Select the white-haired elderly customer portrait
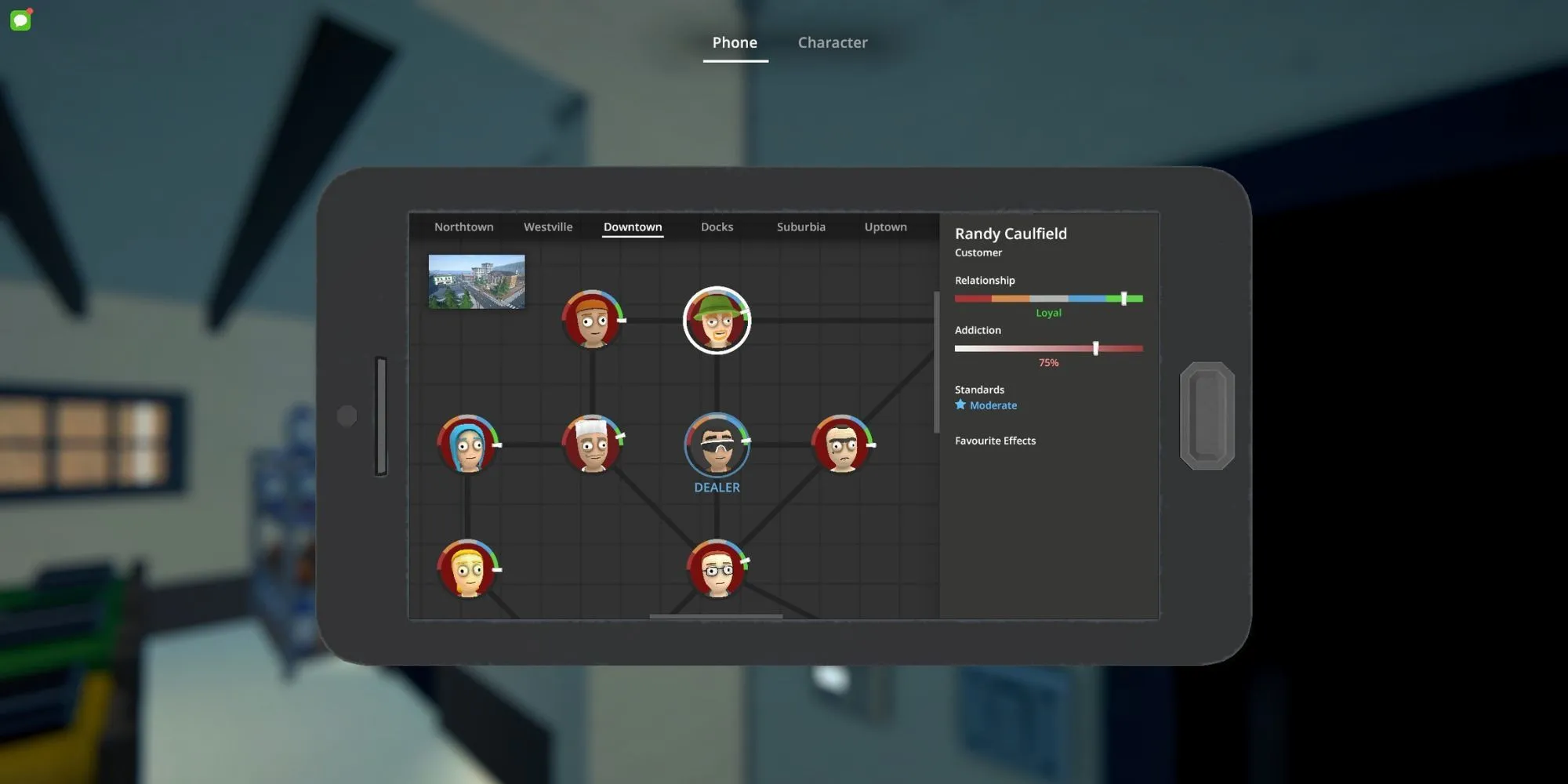The width and height of the screenshot is (1568, 784). (x=593, y=445)
